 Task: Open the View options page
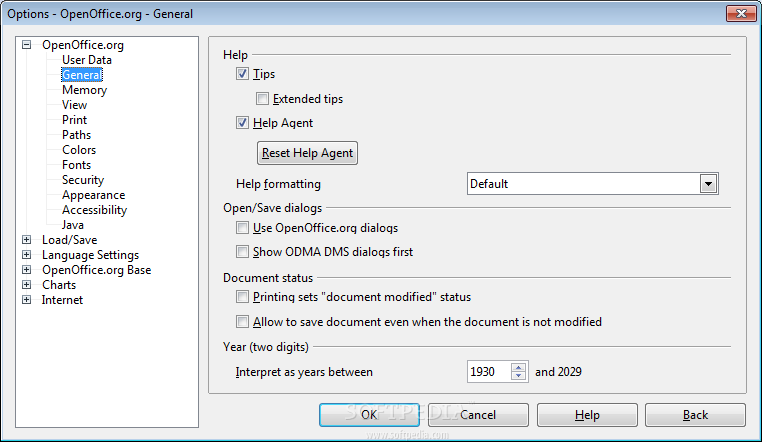(x=74, y=105)
